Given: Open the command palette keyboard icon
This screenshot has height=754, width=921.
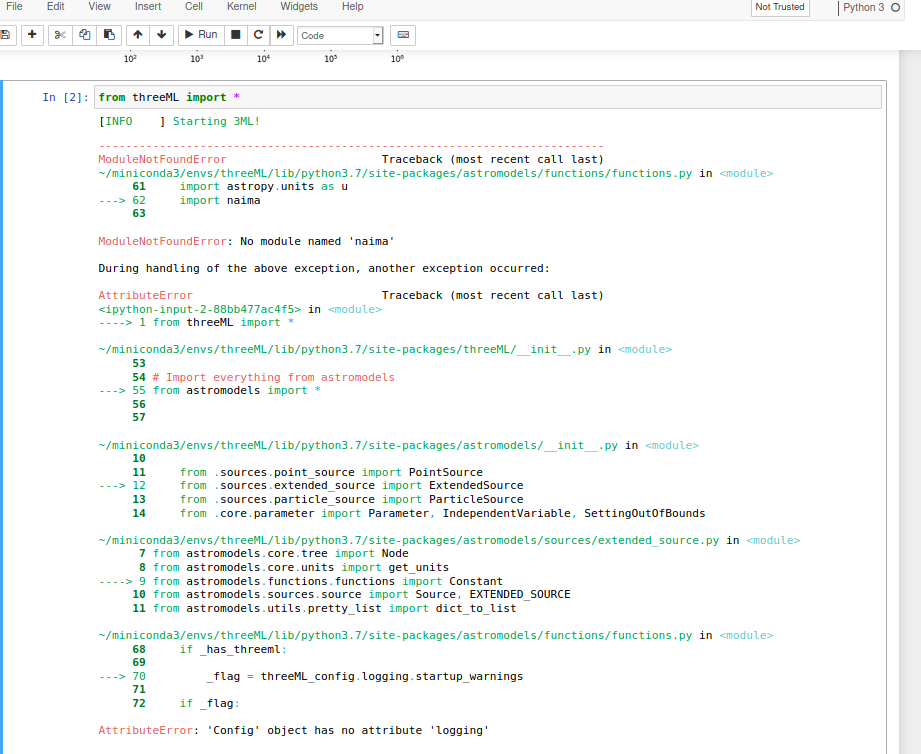Looking at the screenshot, I should tap(402, 34).
